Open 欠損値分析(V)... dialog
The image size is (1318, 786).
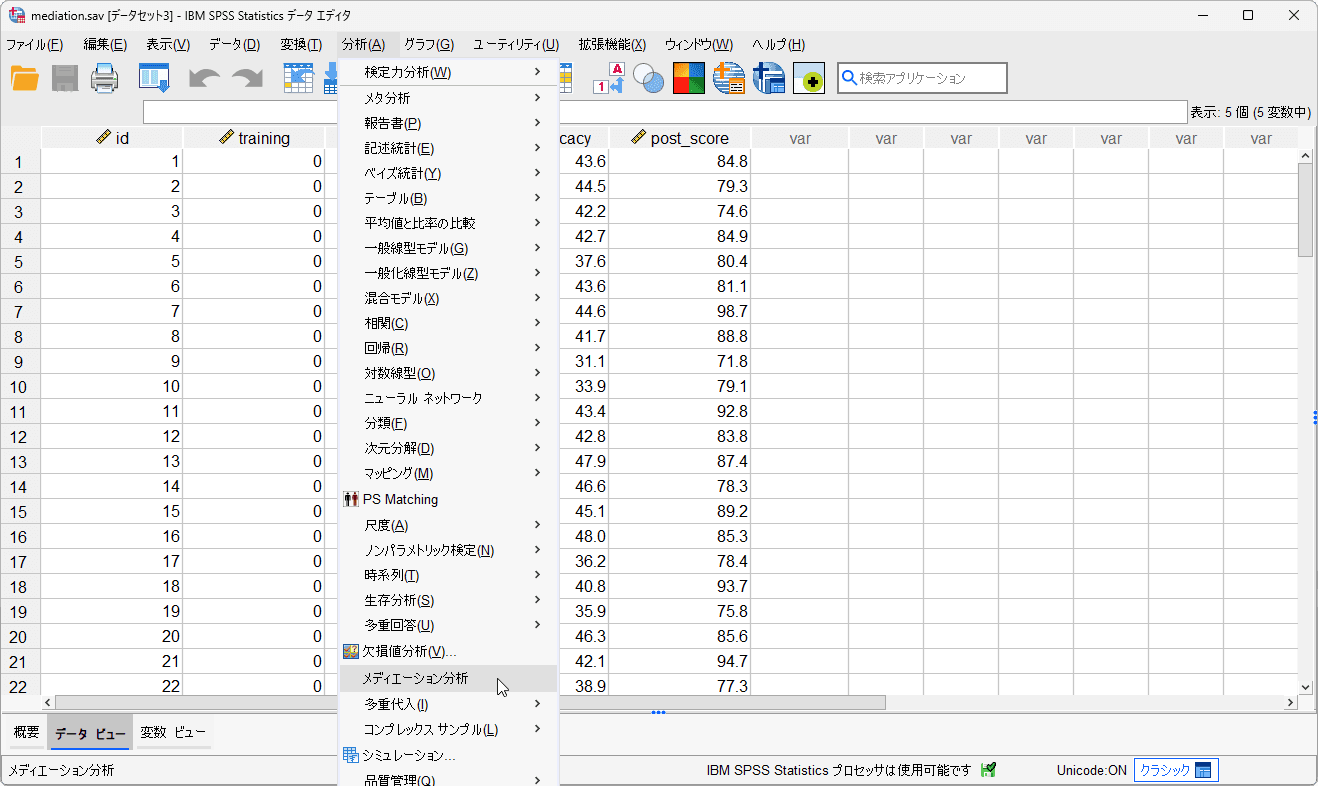[410, 652]
